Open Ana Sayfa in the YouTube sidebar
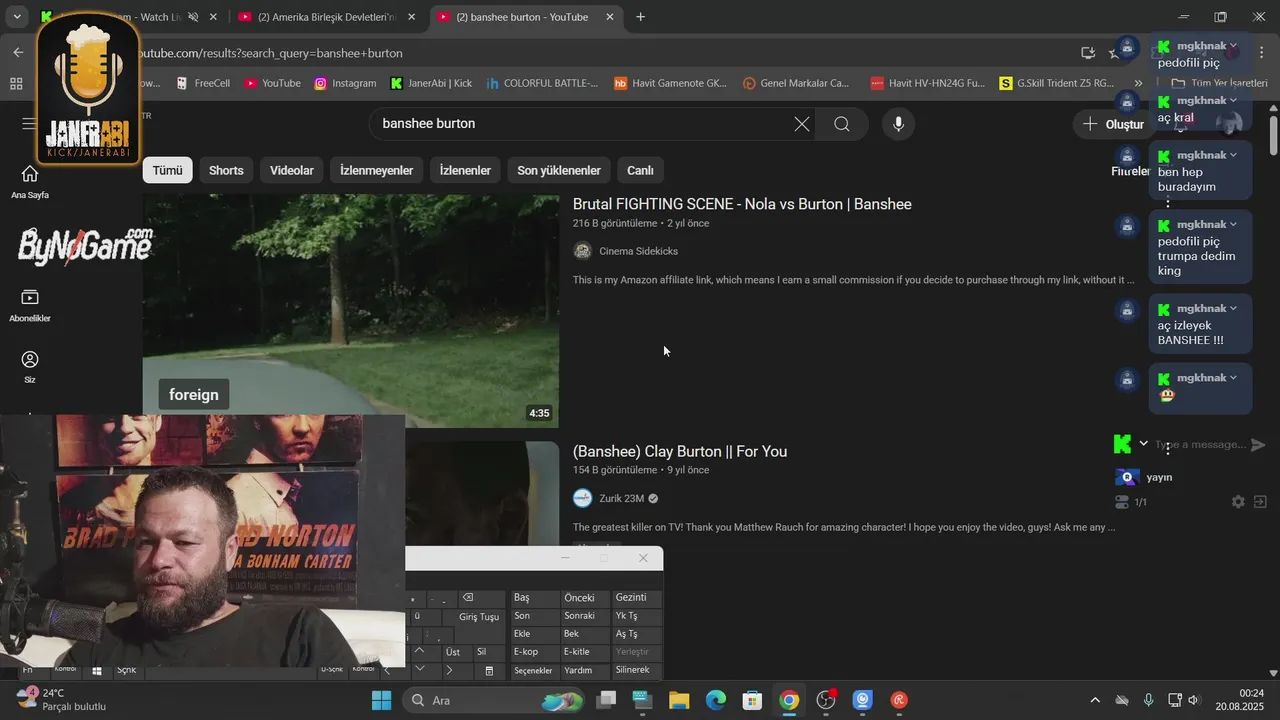 click(30, 181)
